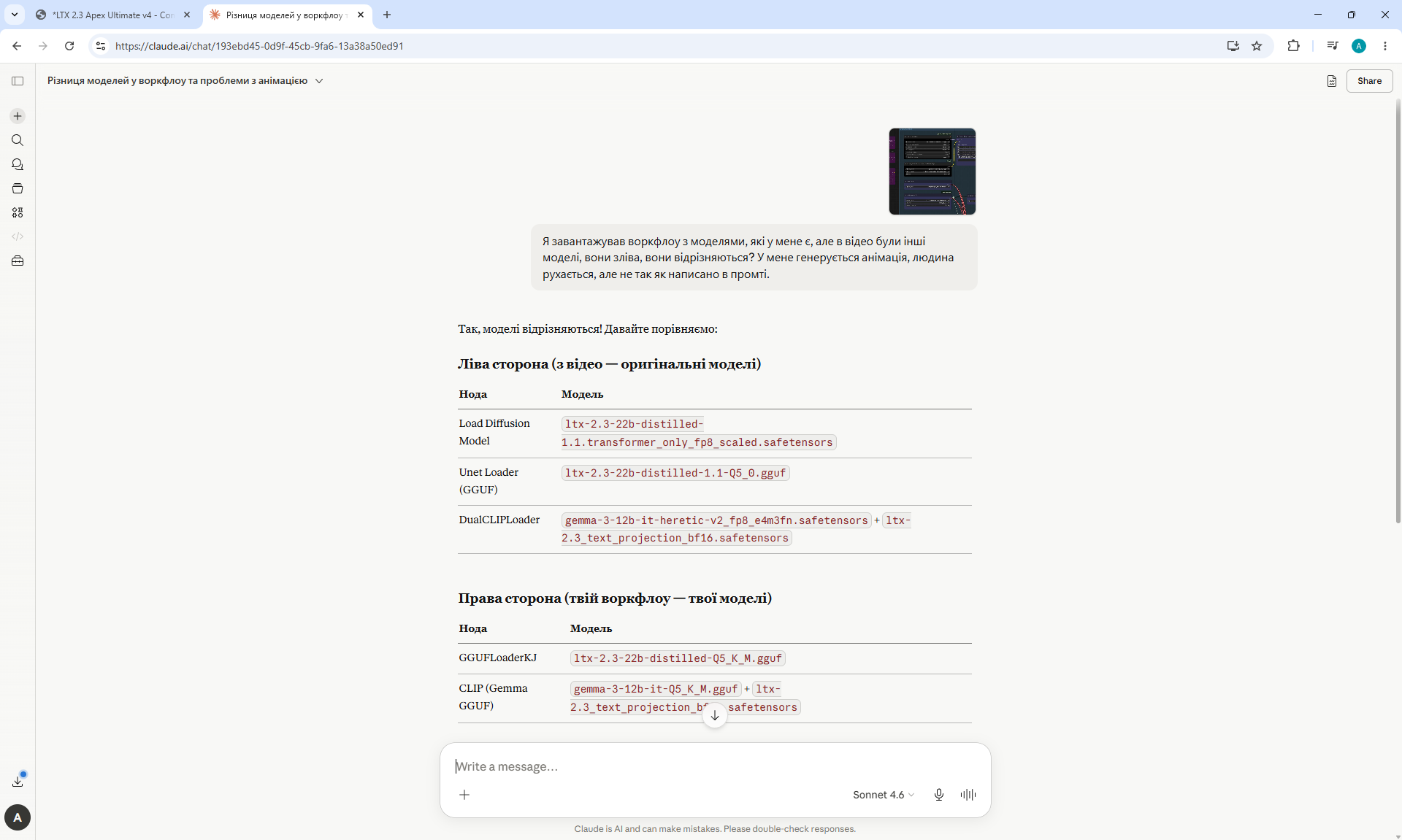The width and height of the screenshot is (1402, 840).
Task: Click the ltx-2.3-22b-distilled-Q5_K_M.gguf code text
Action: 678,658
